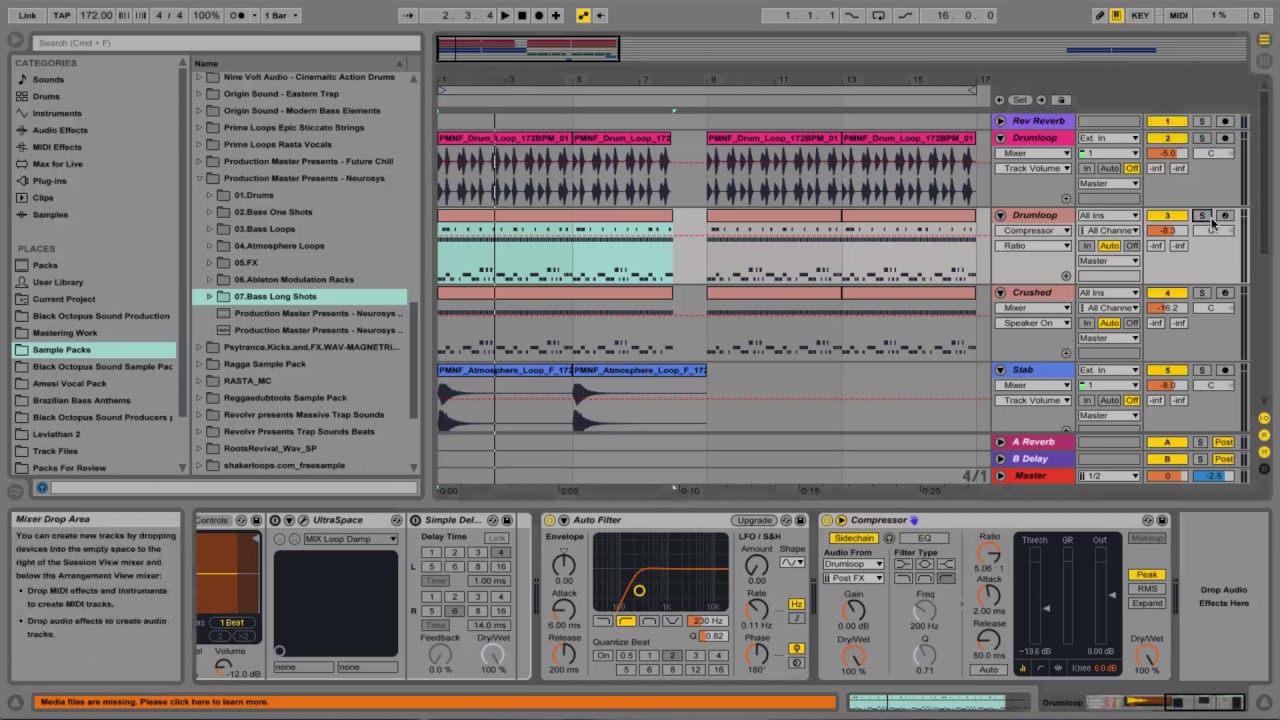Unfold the Master track
The height and width of the screenshot is (720, 1280).
point(1000,476)
